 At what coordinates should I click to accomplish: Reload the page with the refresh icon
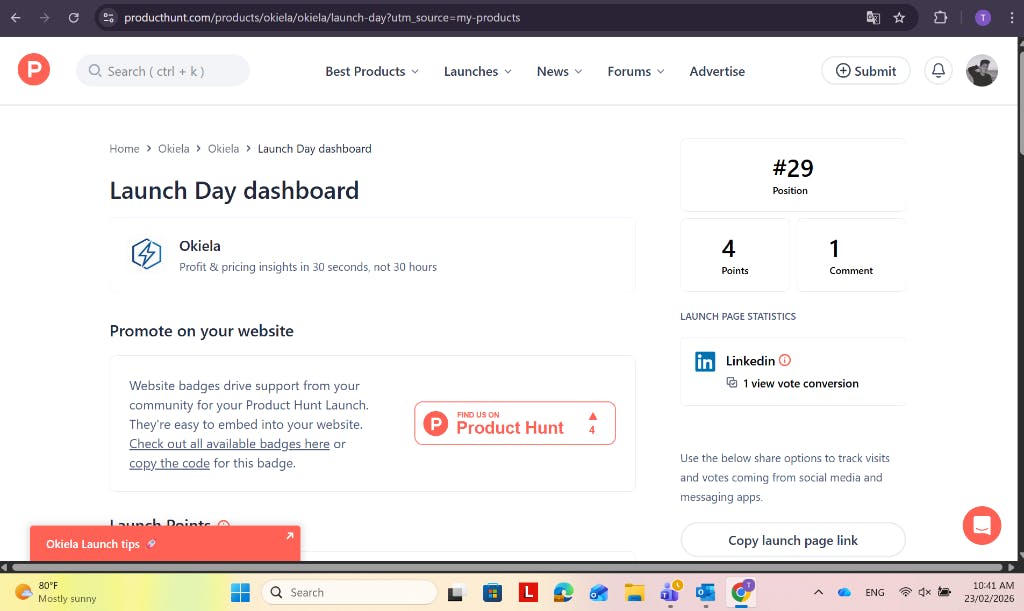coord(74,18)
